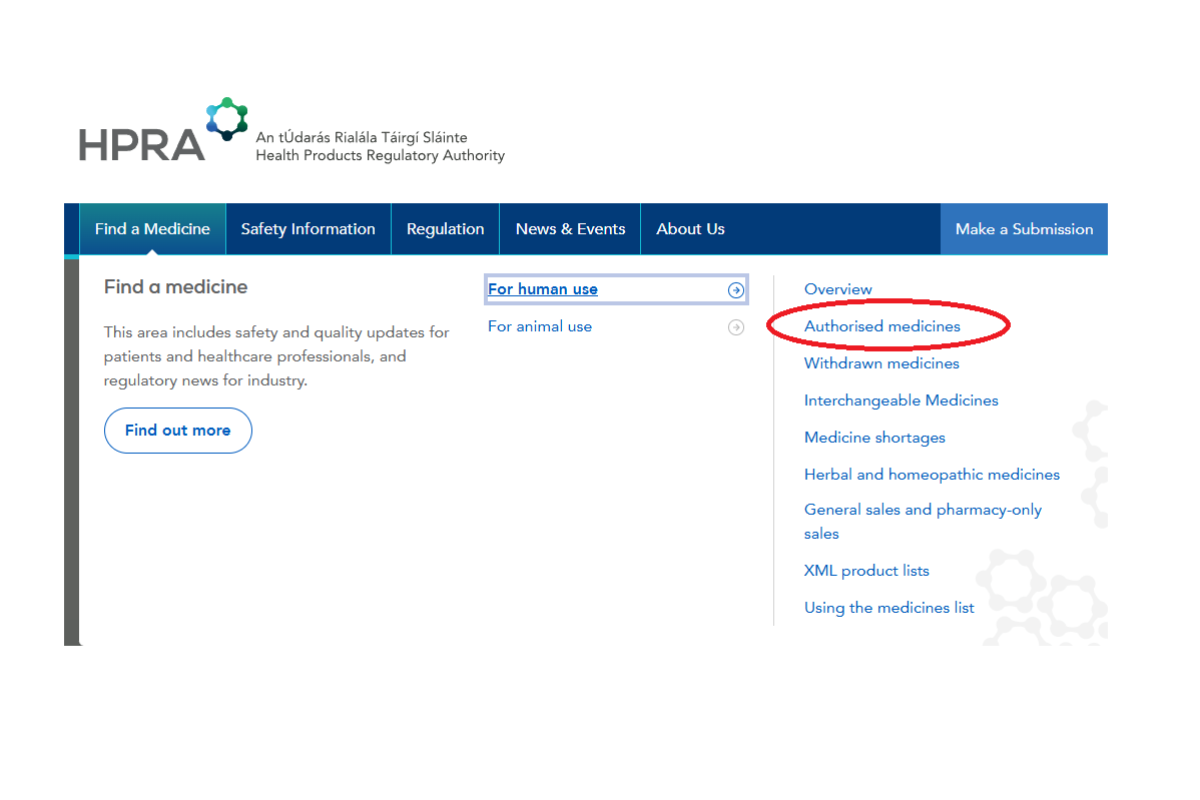Open Herbal and homeopathic medicines link
This screenshot has width=1200, height=800.
(932, 475)
